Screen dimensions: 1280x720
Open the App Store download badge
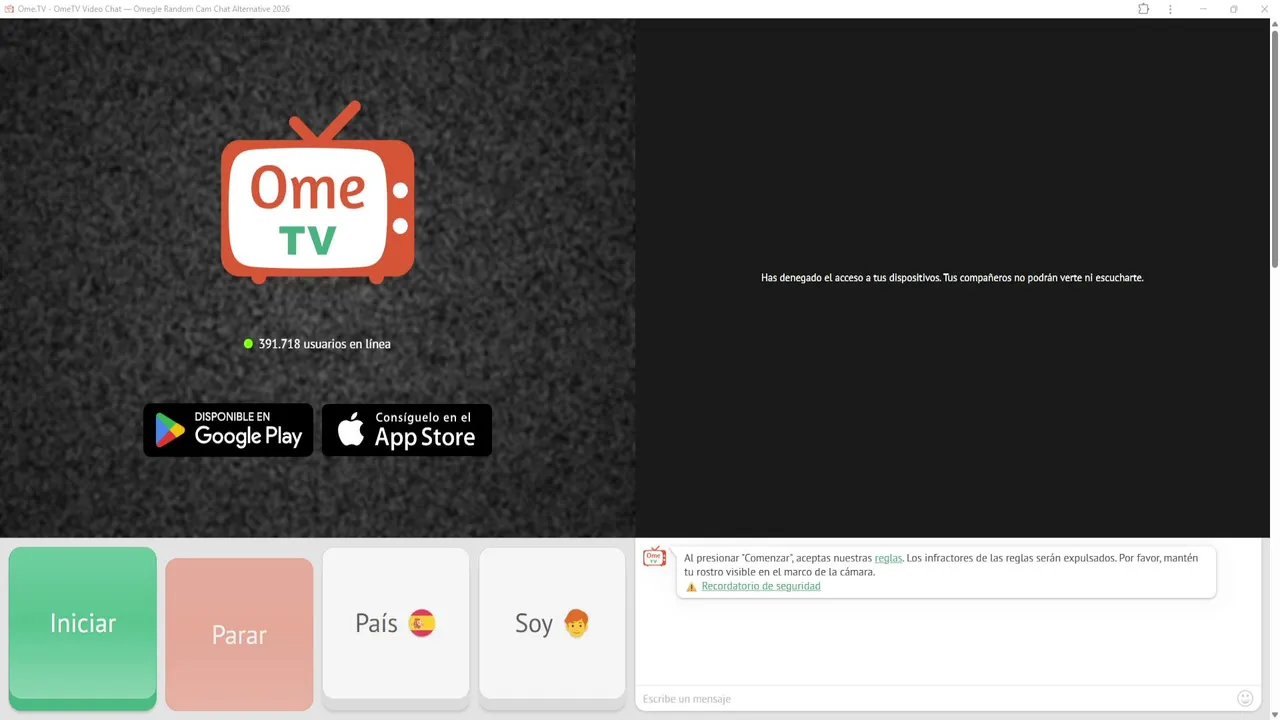tap(406, 430)
